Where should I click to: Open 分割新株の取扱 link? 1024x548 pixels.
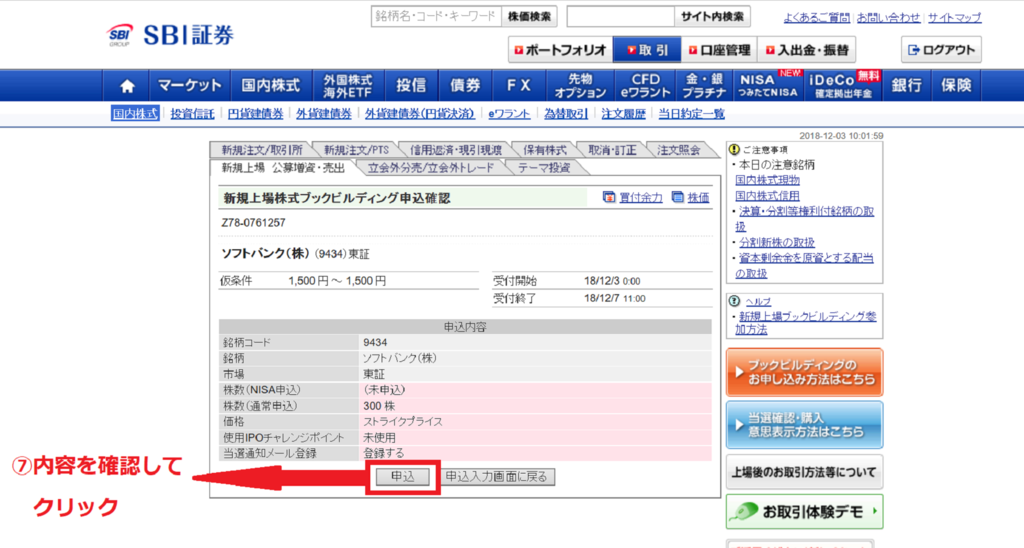(x=777, y=242)
